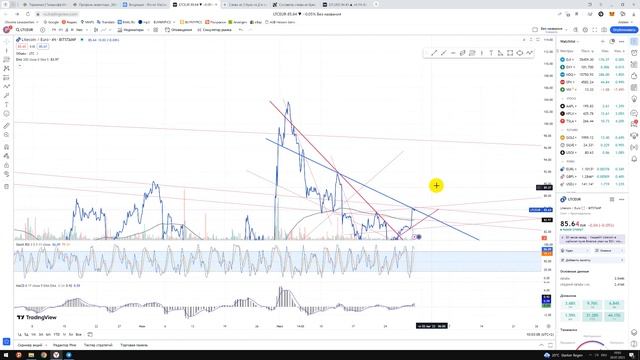The height and width of the screenshot is (360, 640).
Task: Open the unnamed layout dropdown arrow
Action: (x=566, y=30)
